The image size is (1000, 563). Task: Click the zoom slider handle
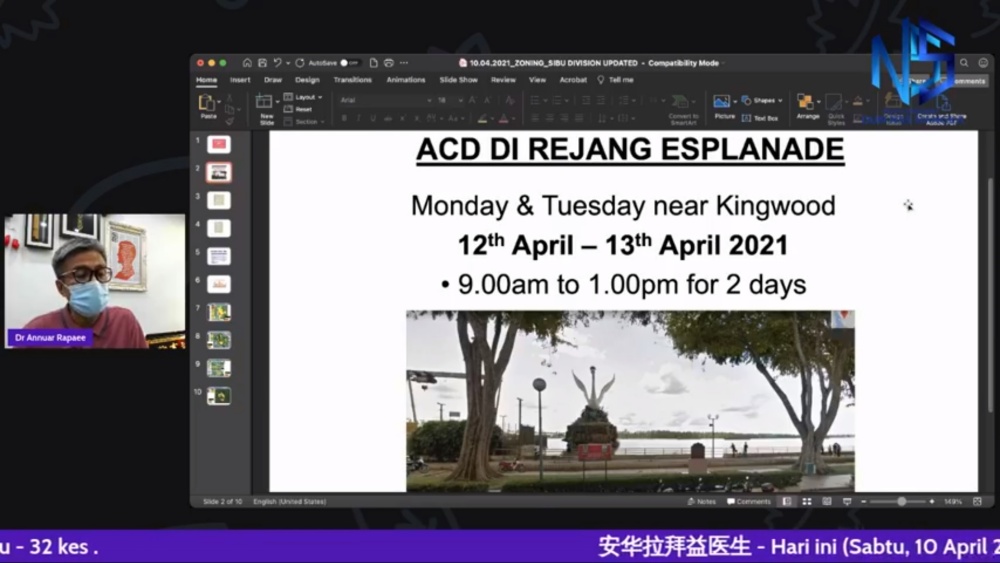point(902,502)
